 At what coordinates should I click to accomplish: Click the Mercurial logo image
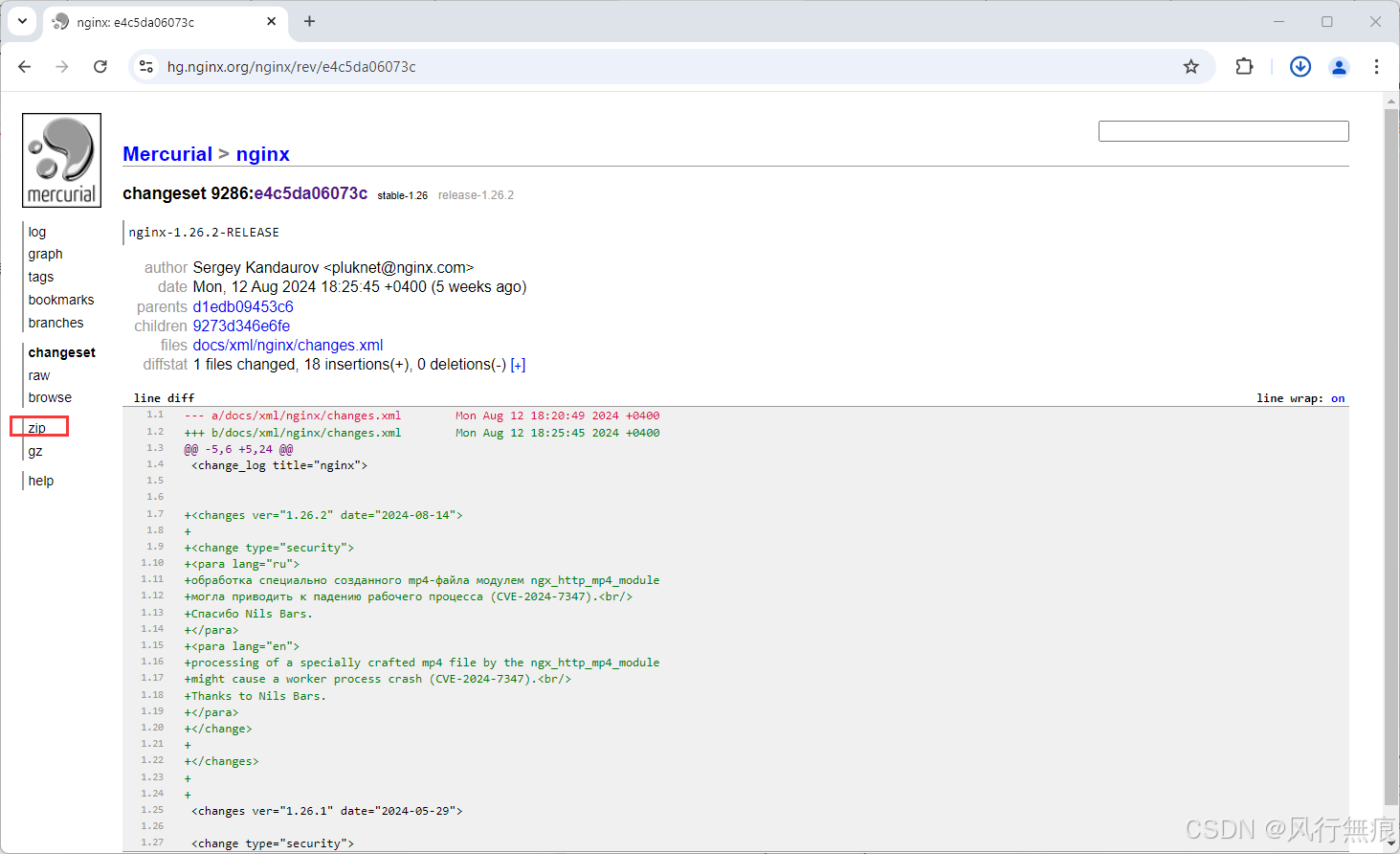click(61, 160)
